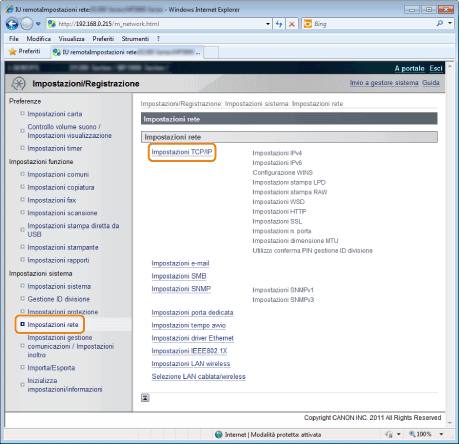Screen dimensions: 459x444
Task: Open the address bar URL dropdown
Action: click(268, 24)
